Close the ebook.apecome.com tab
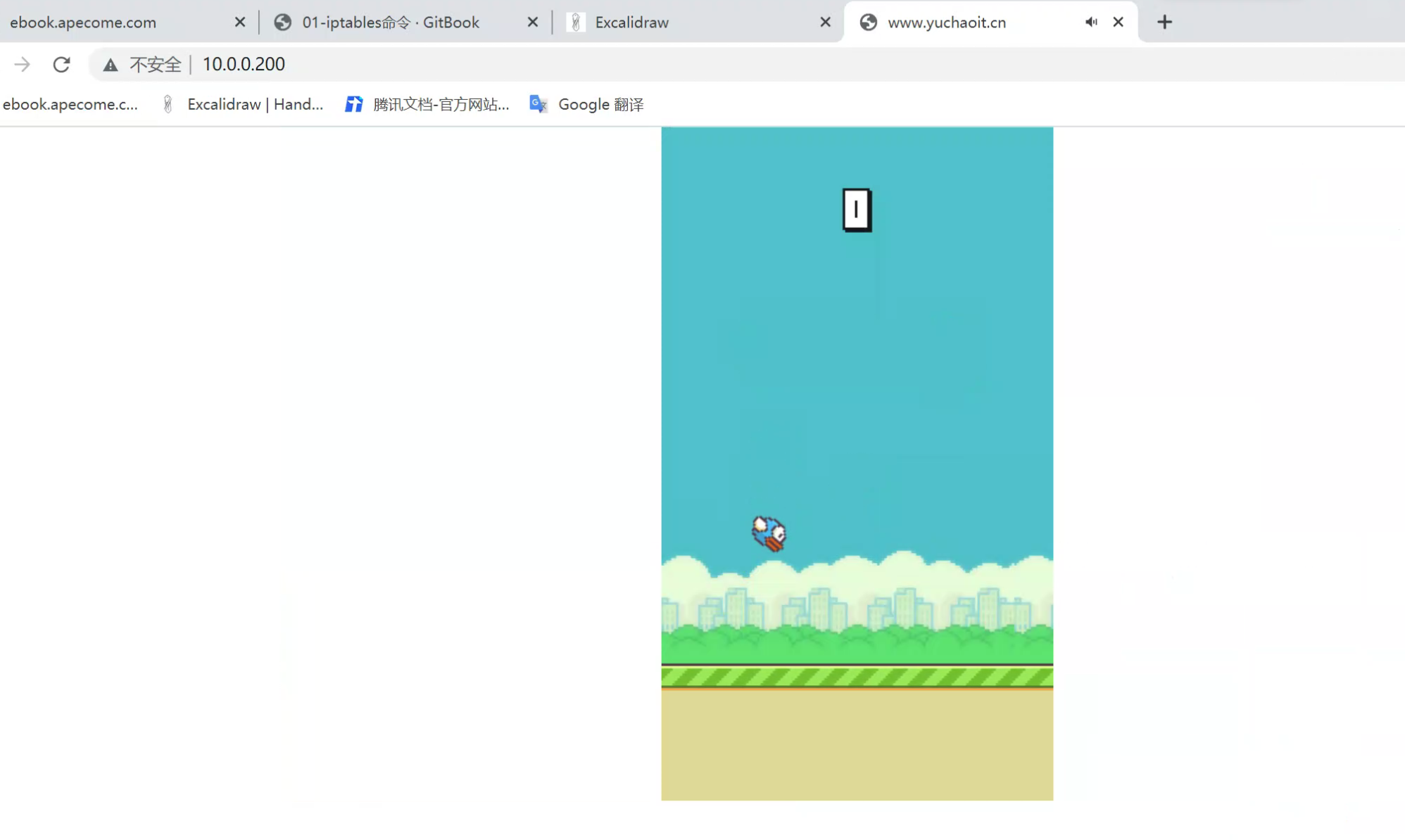 coord(240,22)
